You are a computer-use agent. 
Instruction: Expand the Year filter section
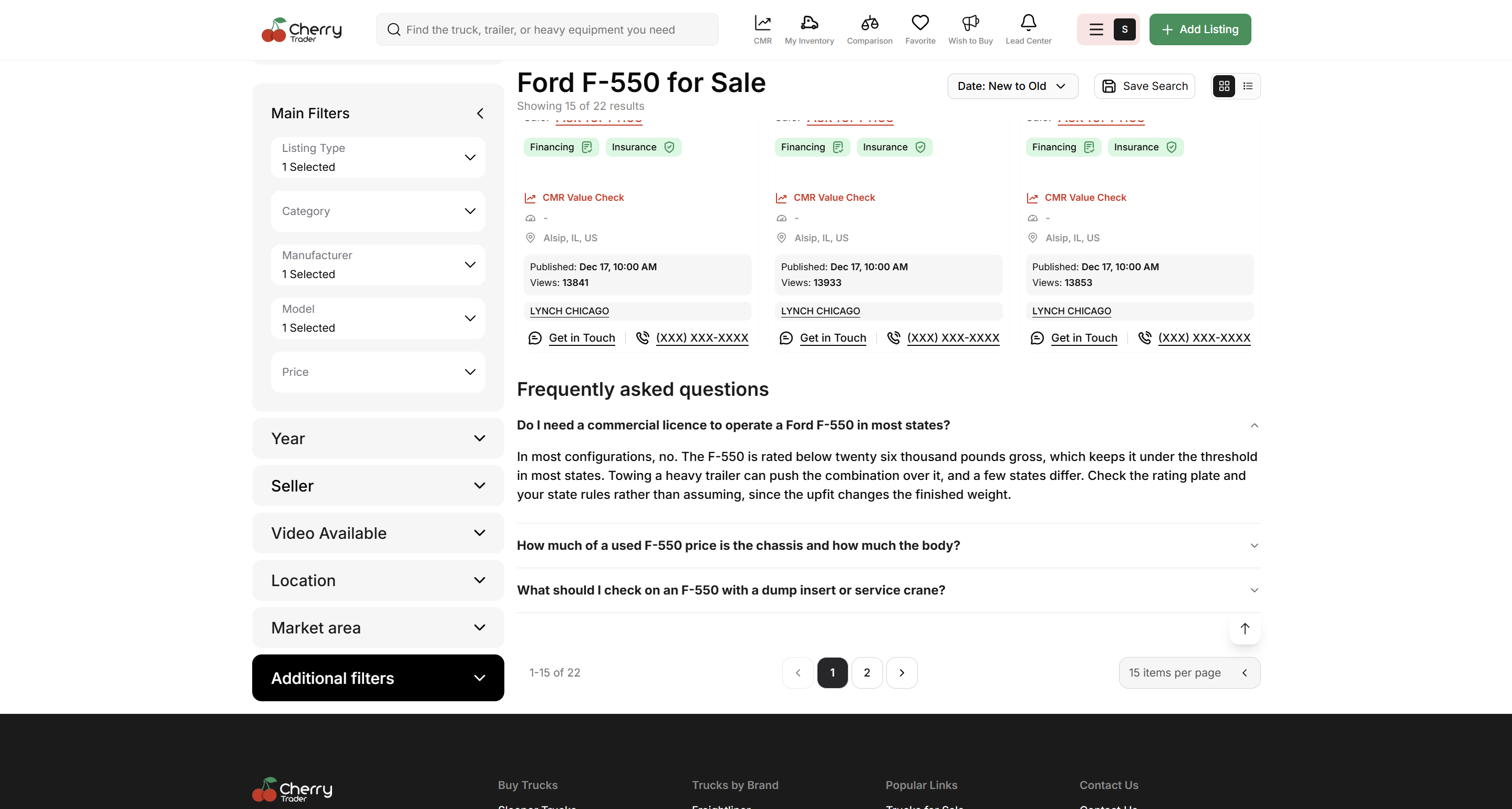378,438
